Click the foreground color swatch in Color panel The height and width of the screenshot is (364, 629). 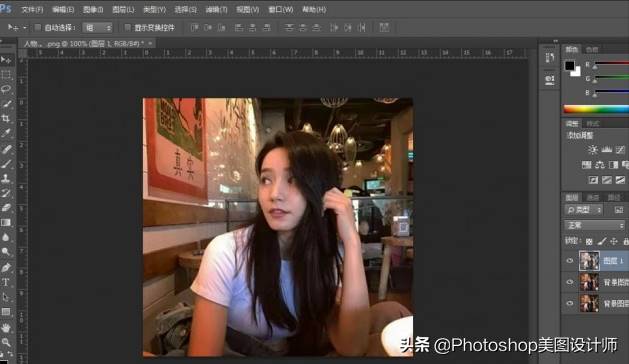coord(569,66)
